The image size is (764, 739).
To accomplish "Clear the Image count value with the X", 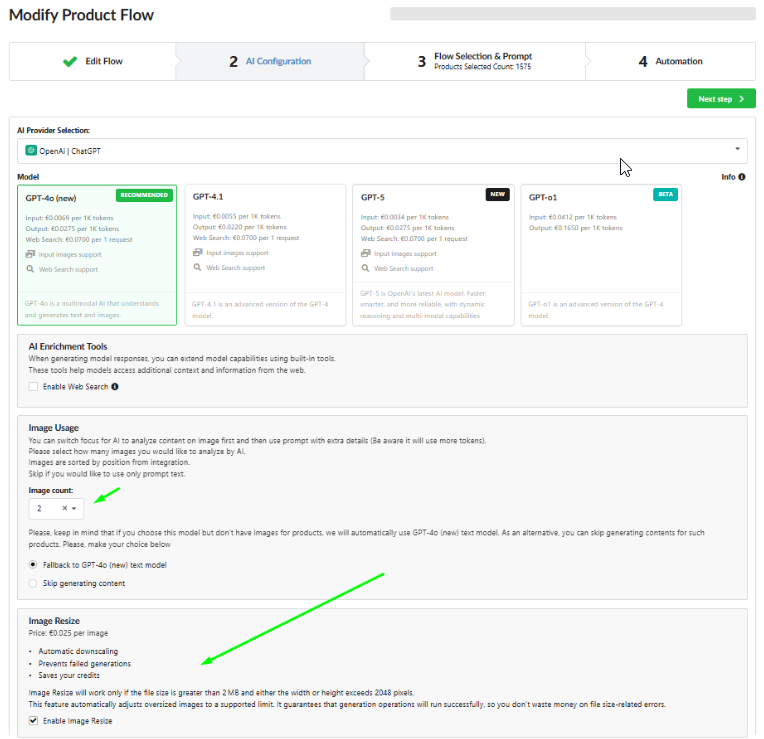I will [64, 508].
